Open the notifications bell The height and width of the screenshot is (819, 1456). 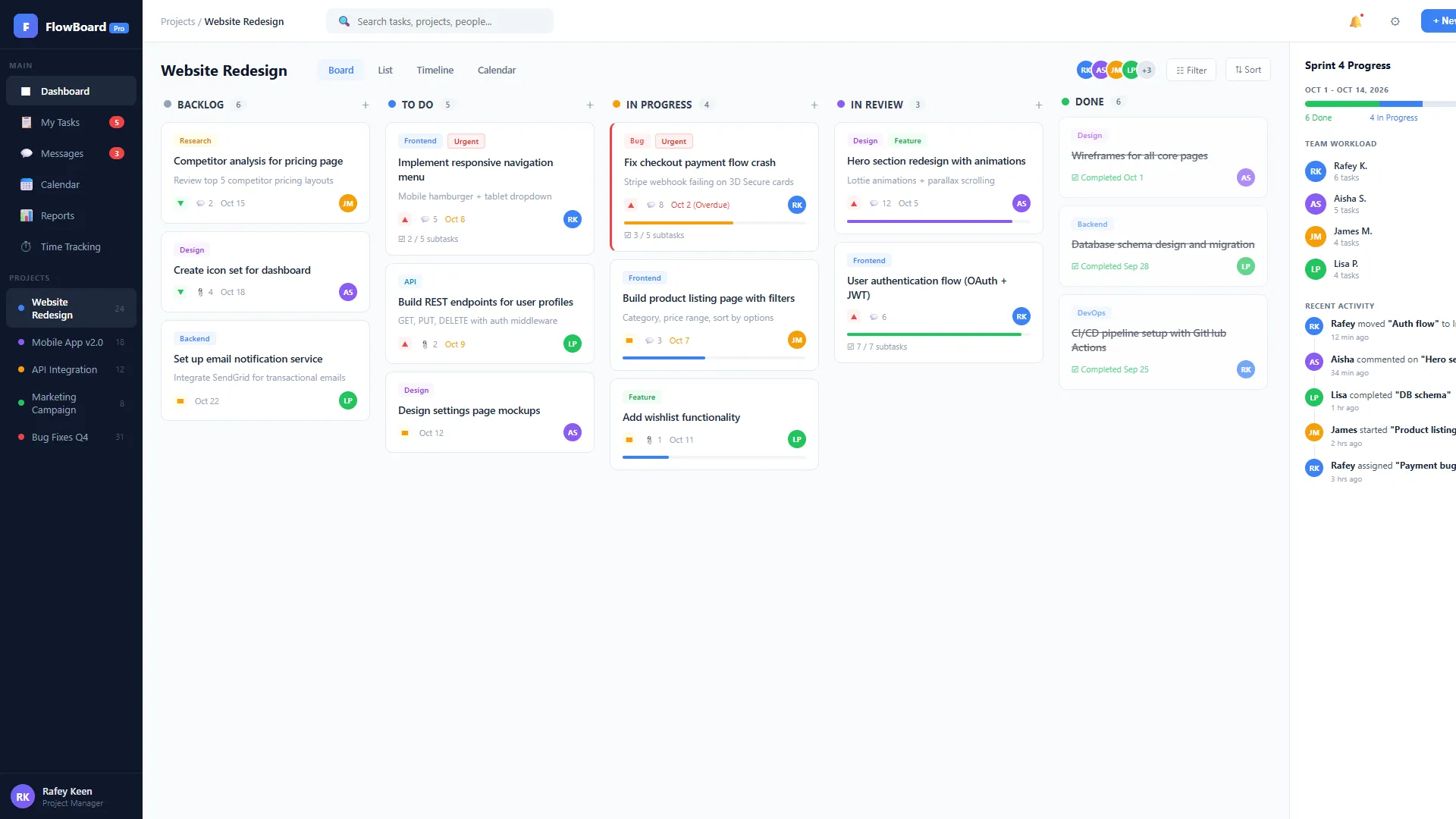1355,21
